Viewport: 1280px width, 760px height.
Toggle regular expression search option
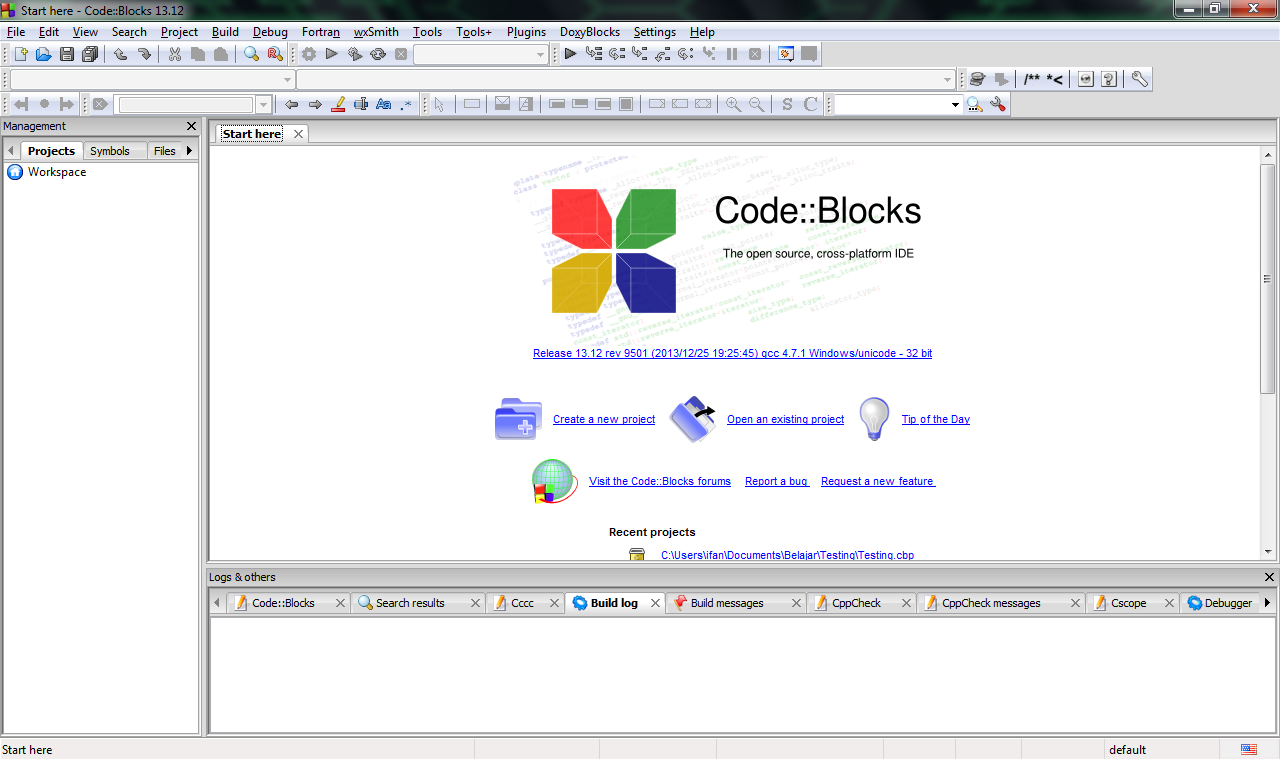tap(406, 104)
